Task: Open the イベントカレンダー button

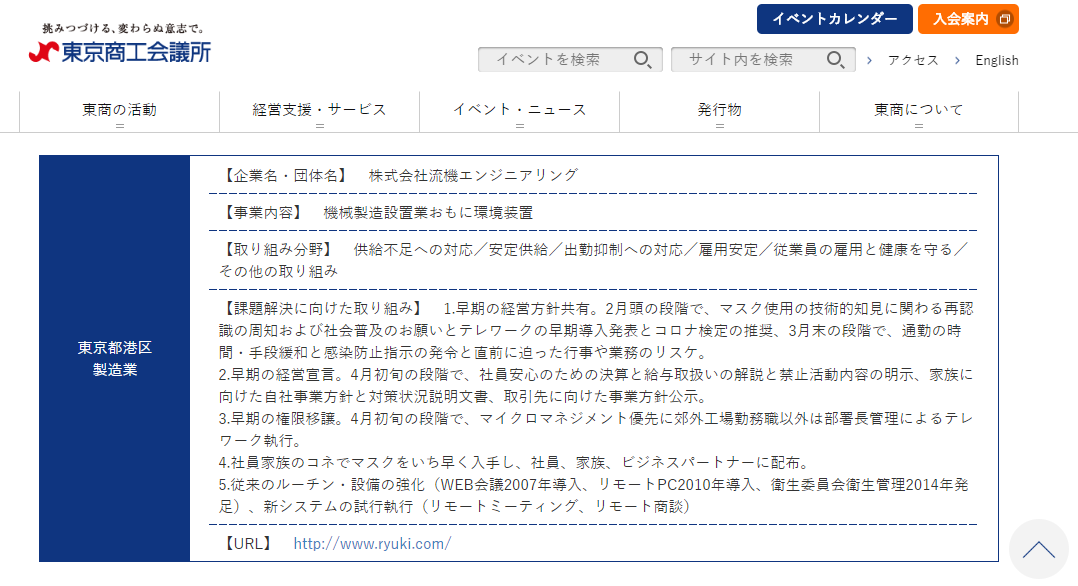Action: (835, 19)
